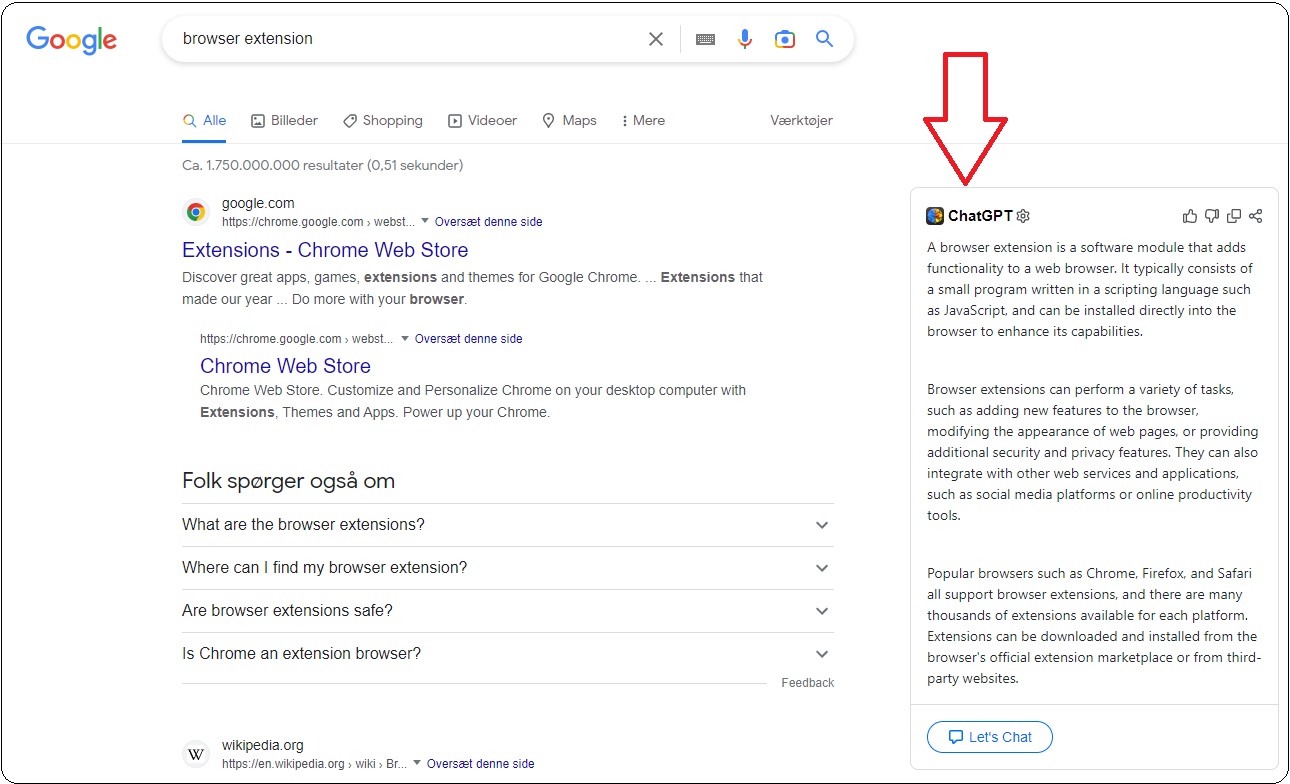Share the ChatGPT answer via the share icon
The image size is (1290, 784).
(x=1255, y=215)
